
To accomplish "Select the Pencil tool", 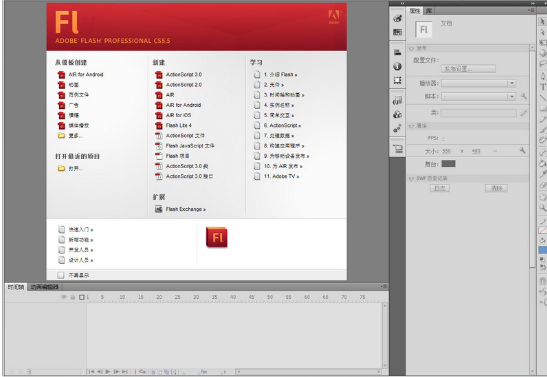I will click(543, 119).
